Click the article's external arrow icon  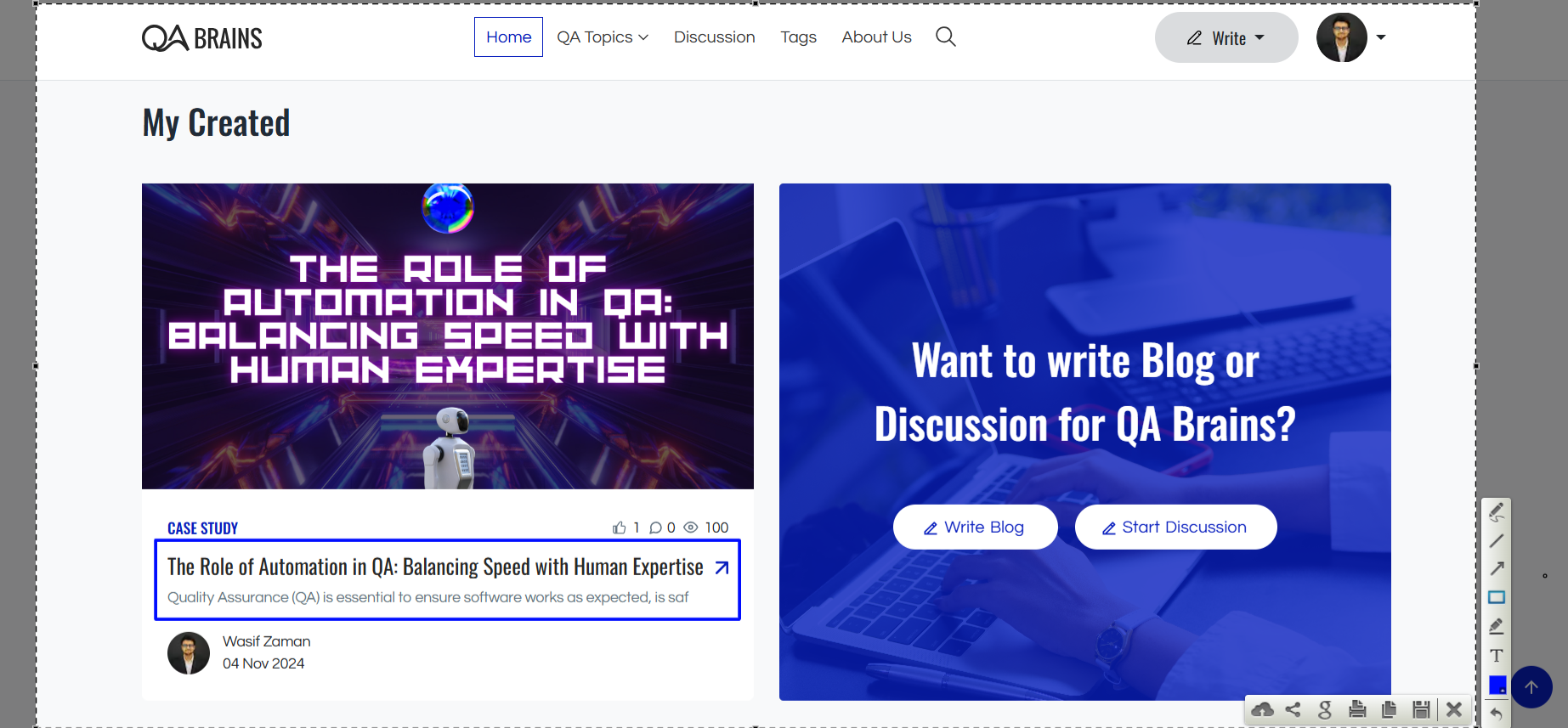[x=722, y=567]
